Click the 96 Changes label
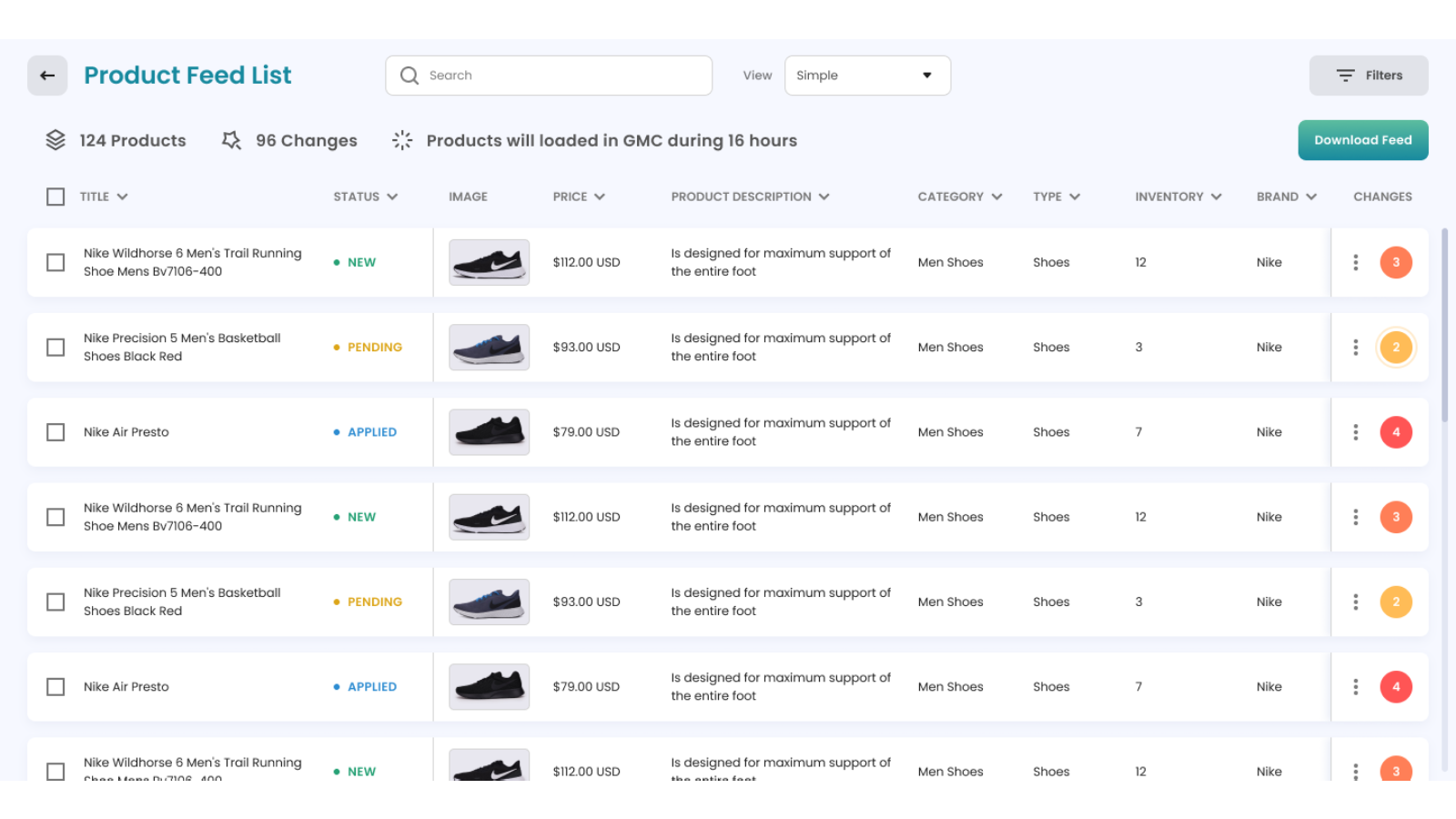Image resolution: width=1456 pixels, height=819 pixels. click(307, 140)
